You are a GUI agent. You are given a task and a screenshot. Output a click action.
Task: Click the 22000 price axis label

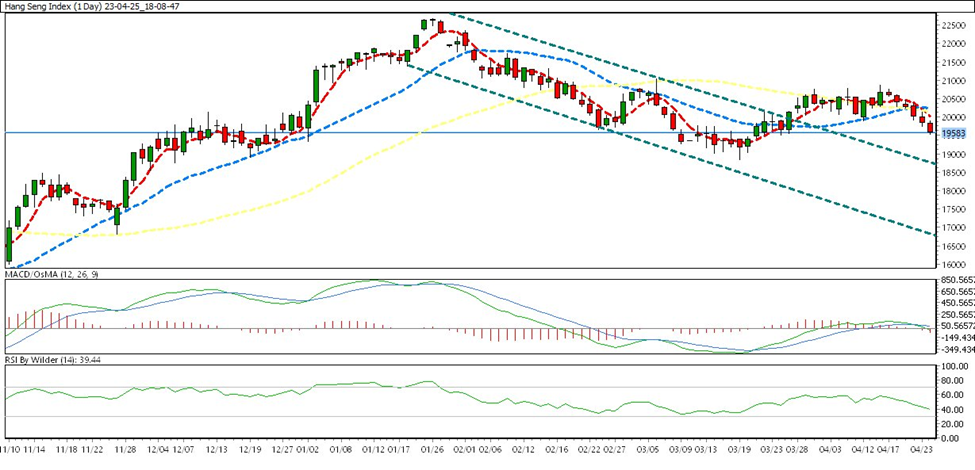(x=956, y=44)
